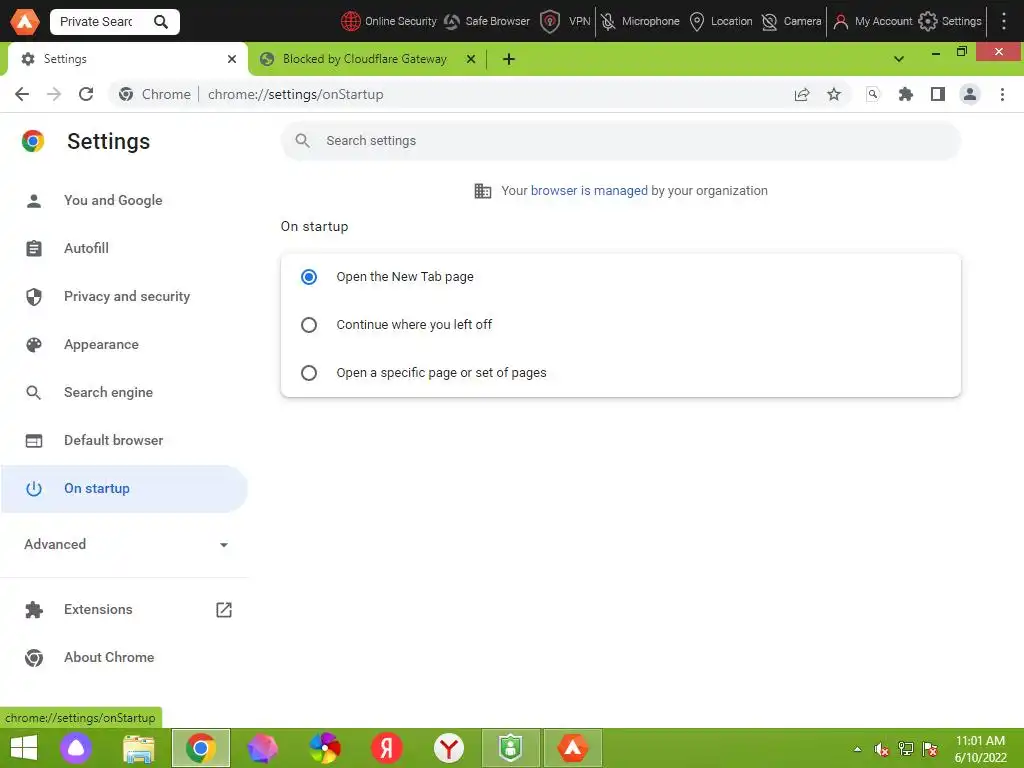Select 'Open the New Tab page' option
1024x768 pixels.
coord(309,277)
